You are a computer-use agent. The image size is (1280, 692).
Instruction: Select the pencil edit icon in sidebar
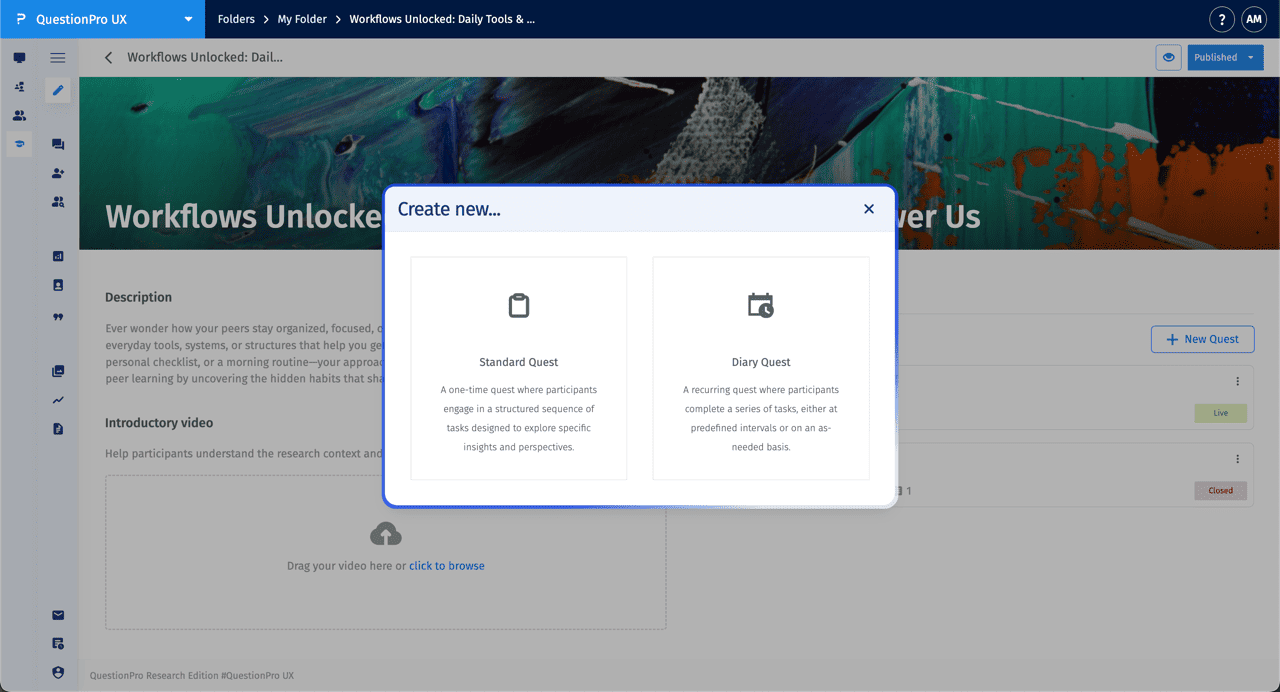click(x=57, y=90)
